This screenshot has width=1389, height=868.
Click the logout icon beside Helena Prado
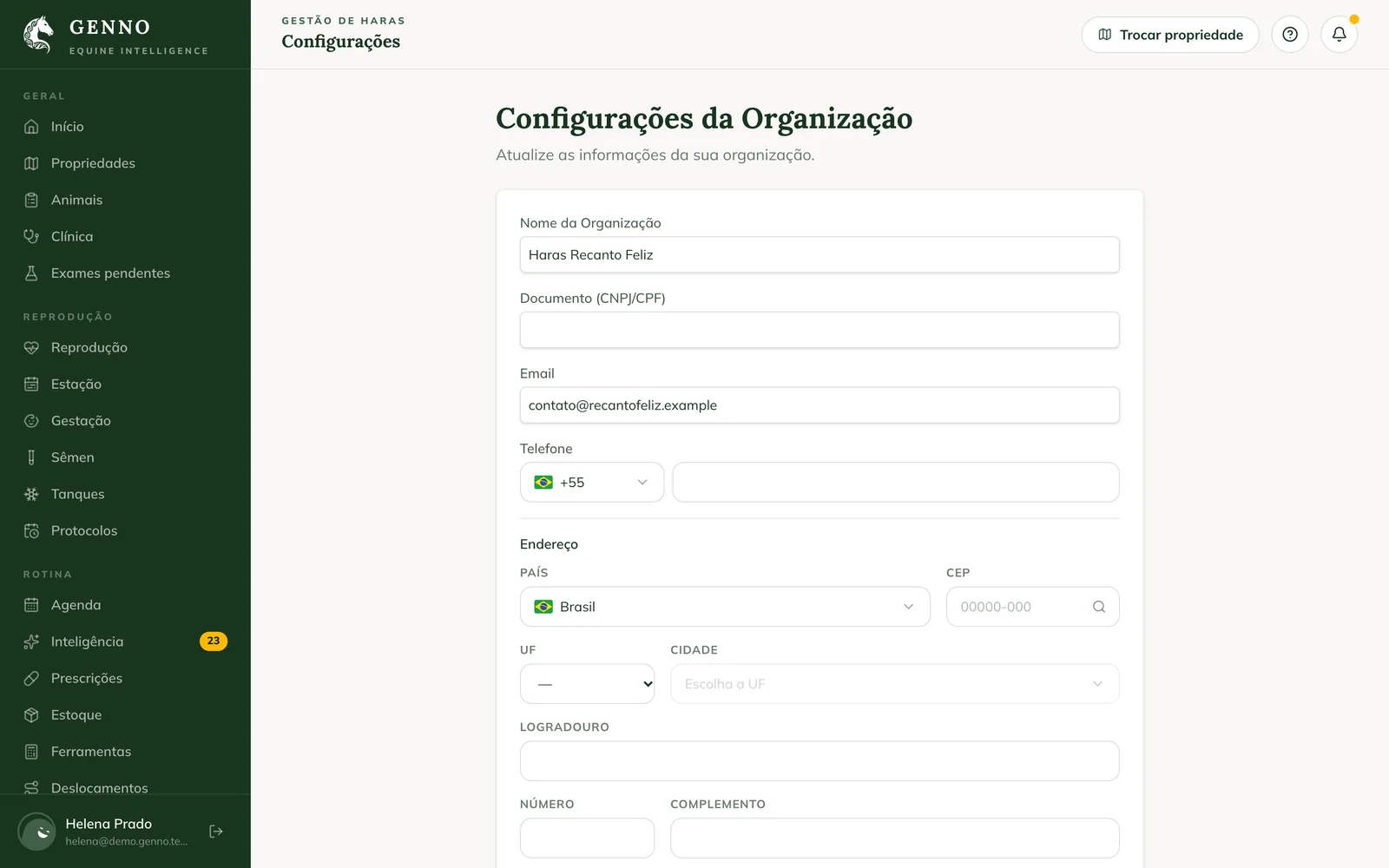click(216, 832)
